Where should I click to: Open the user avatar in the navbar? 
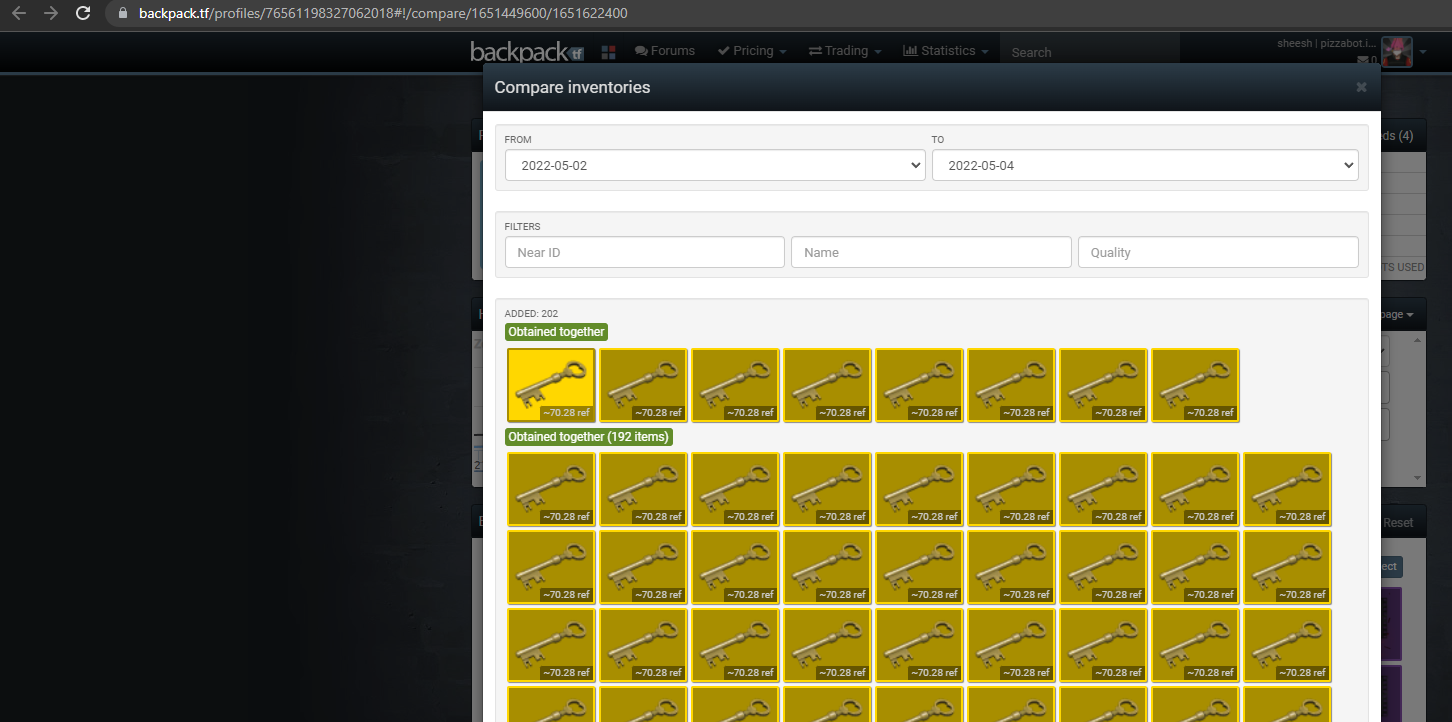(x=1397, y=52)
